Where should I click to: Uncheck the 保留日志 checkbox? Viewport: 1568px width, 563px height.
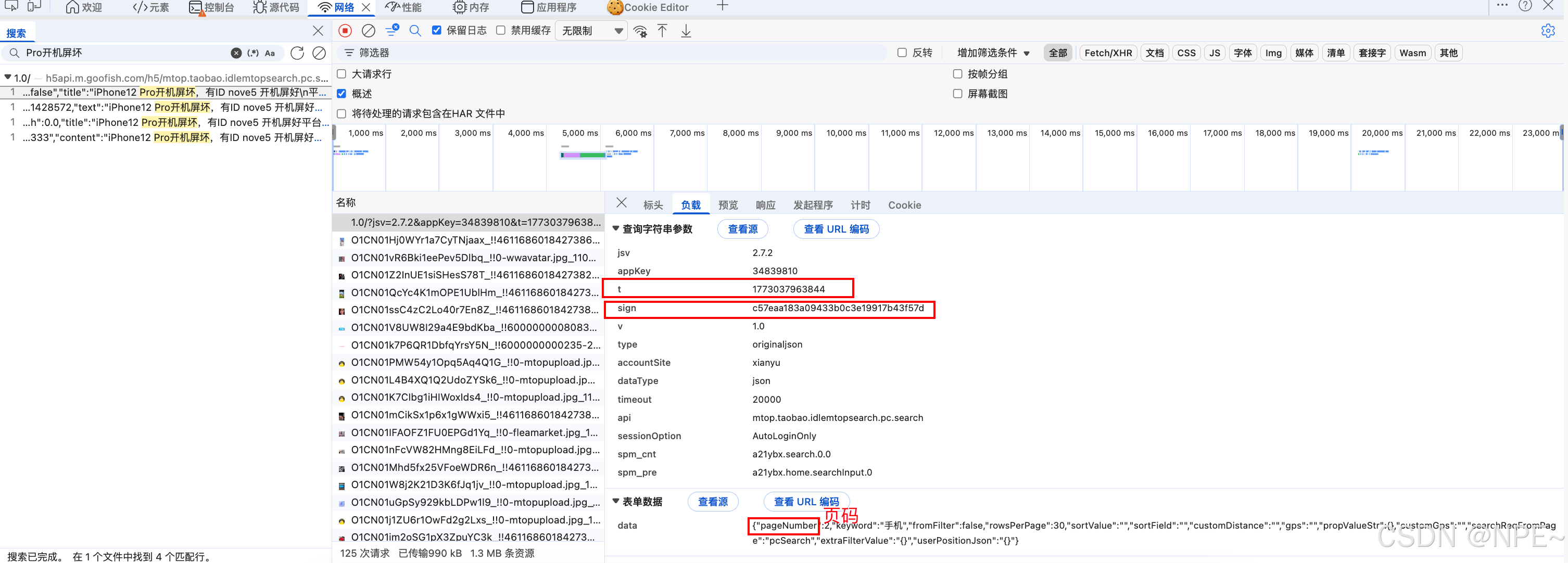[436, 30]
